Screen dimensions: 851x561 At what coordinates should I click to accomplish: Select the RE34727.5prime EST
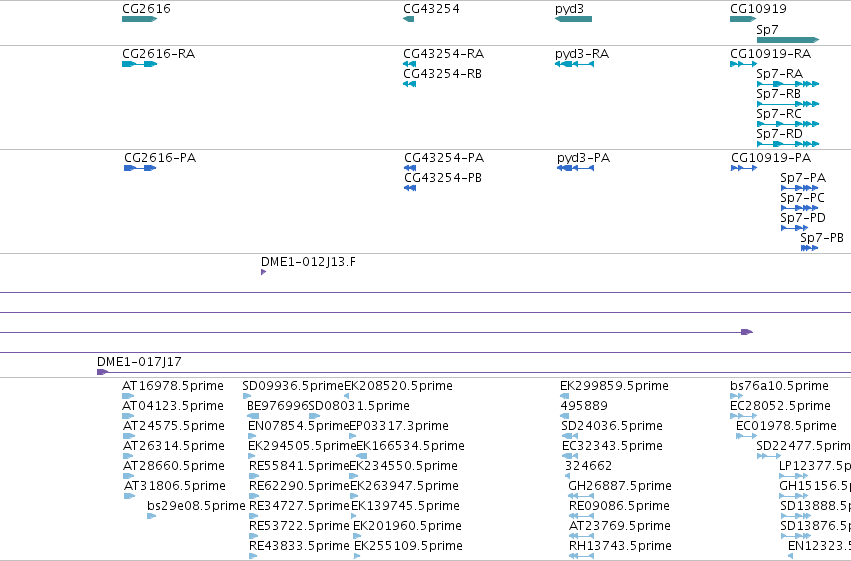[253, 516]
